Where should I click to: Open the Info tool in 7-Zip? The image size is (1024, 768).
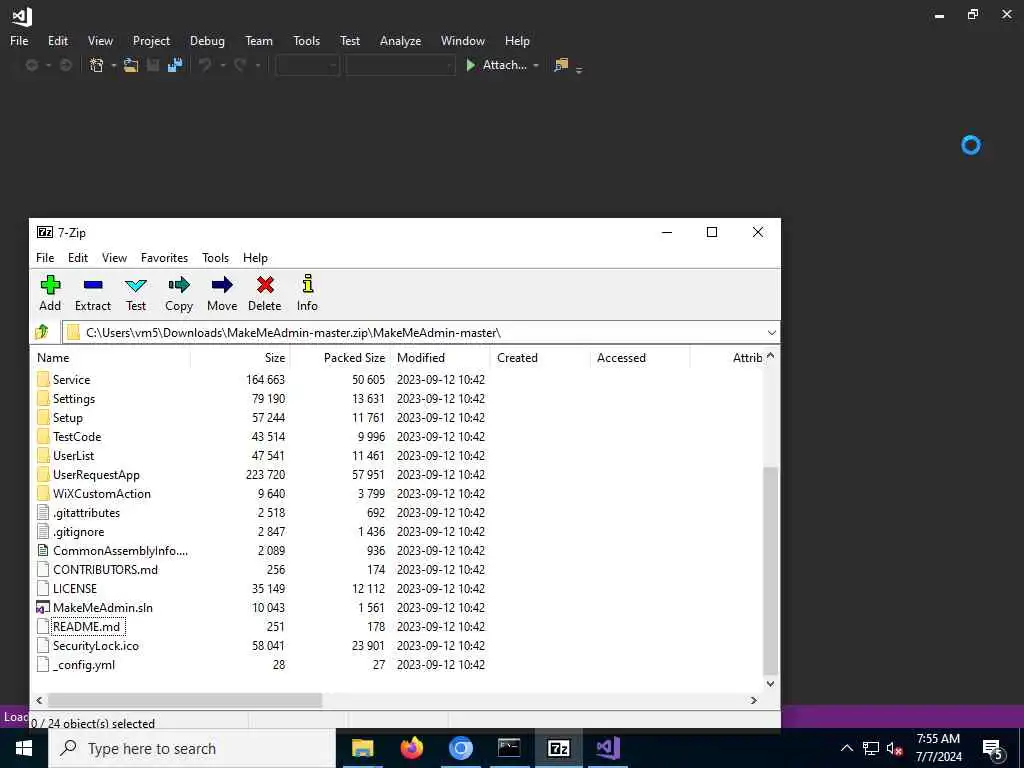coord(308,283)
